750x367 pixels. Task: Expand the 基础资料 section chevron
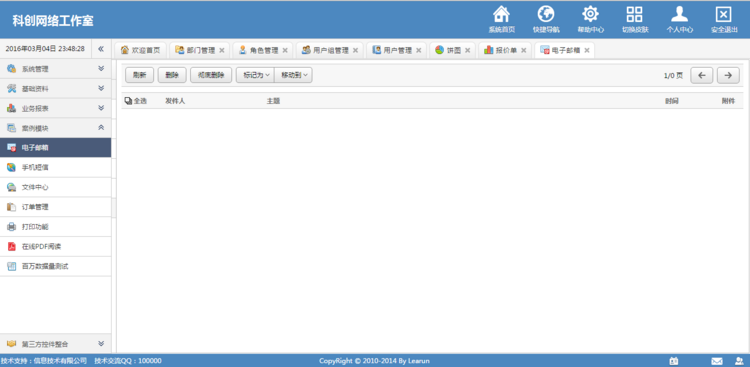pyautogui.click(x=101, y=88)
